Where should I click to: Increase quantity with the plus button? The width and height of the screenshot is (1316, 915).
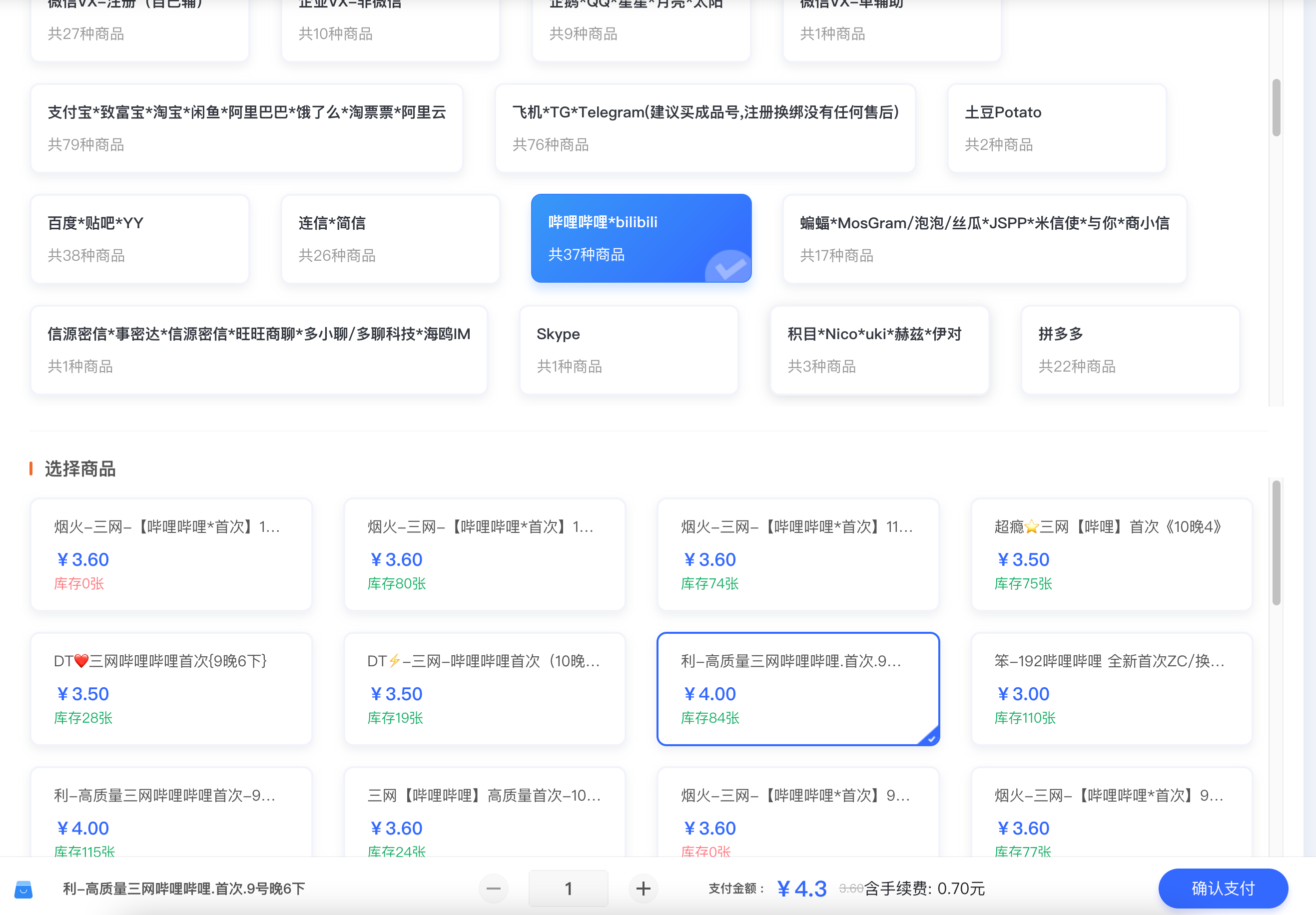643,889
